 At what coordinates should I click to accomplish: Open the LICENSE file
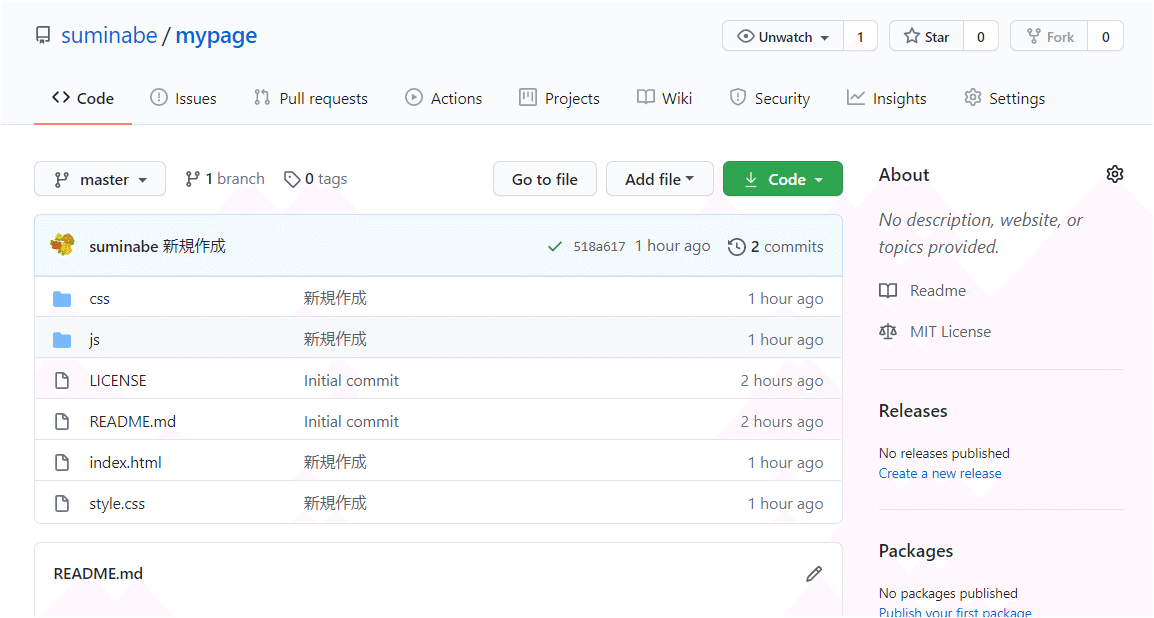point(118,380)
